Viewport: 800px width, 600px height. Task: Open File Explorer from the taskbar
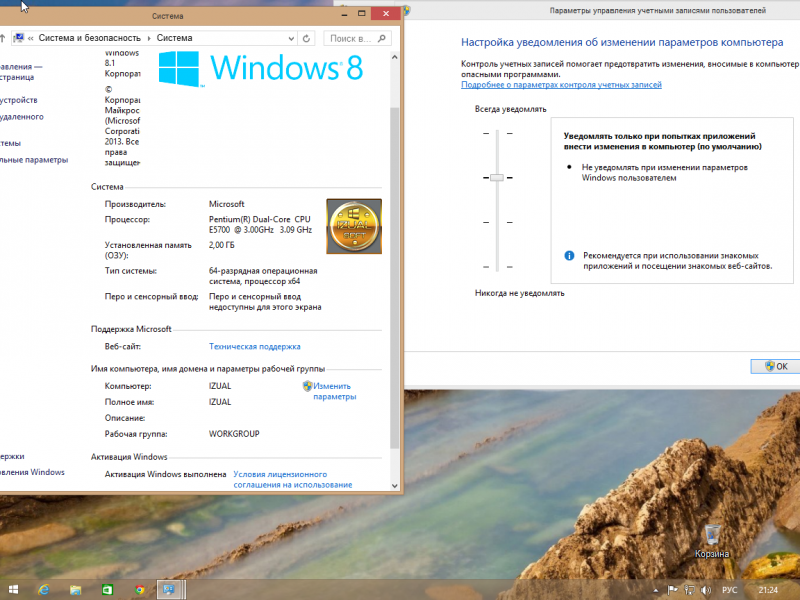click(x=76, y=590)
